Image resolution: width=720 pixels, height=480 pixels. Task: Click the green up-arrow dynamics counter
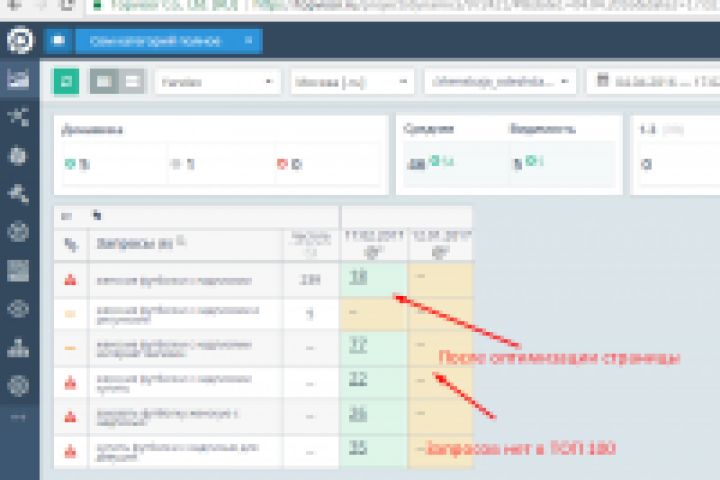78,164
